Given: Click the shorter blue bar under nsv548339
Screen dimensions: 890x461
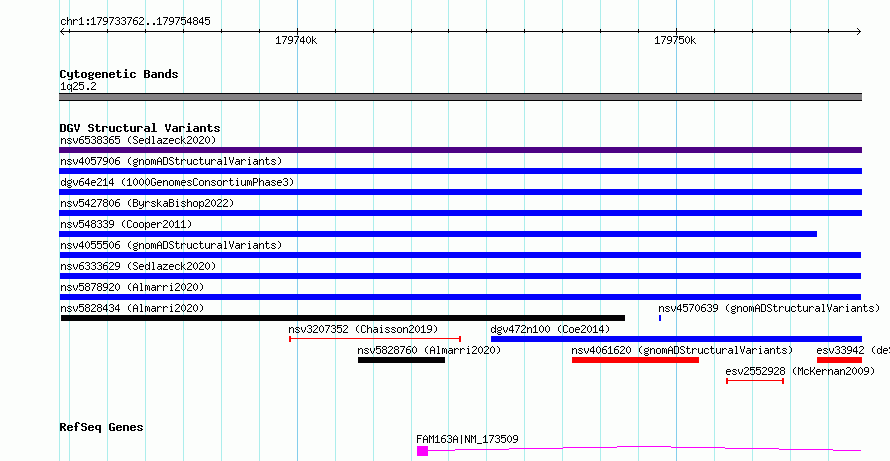Looking at the screenshot, I should [x=438, y=234].
